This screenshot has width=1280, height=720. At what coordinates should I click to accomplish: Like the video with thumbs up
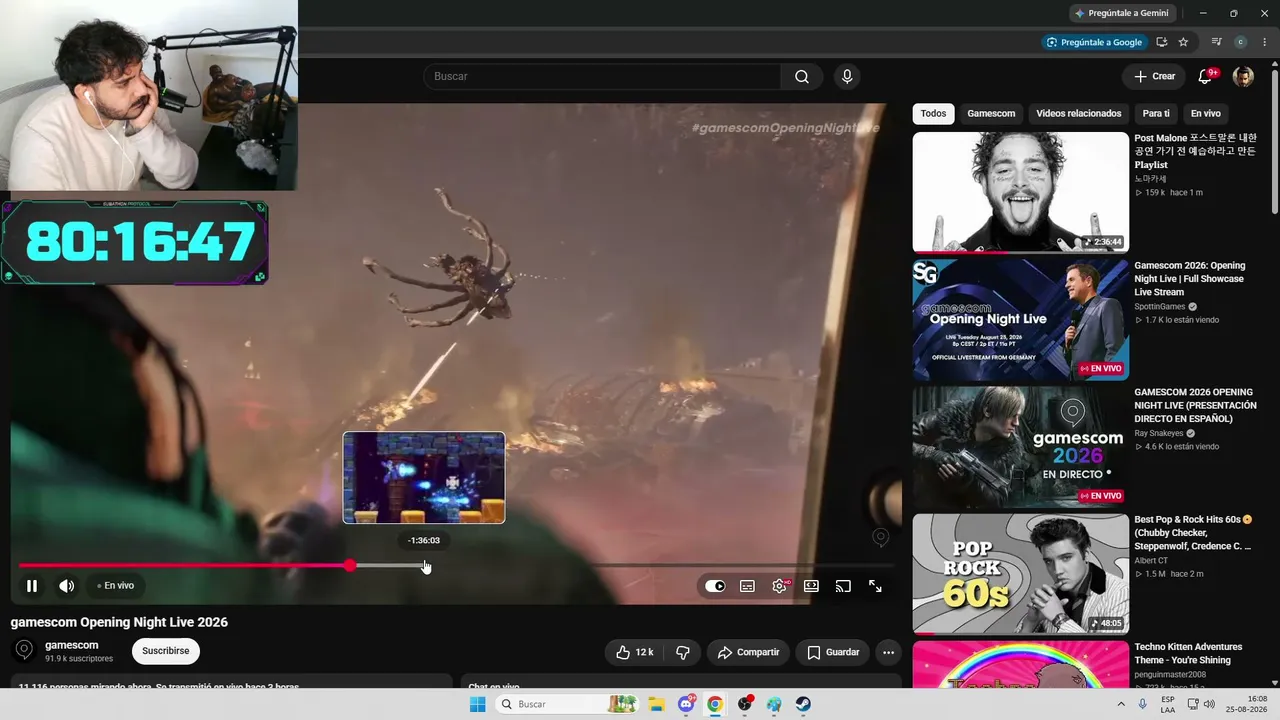(635, 652)
